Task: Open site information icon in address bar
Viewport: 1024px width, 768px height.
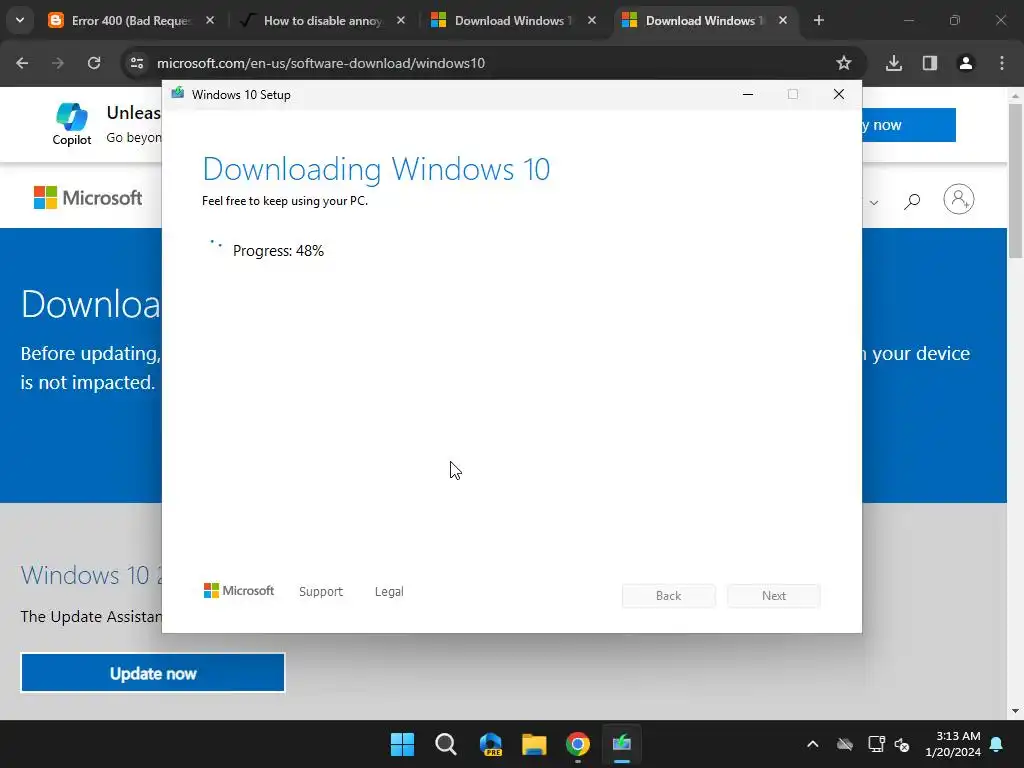Action: click(136, 63)
